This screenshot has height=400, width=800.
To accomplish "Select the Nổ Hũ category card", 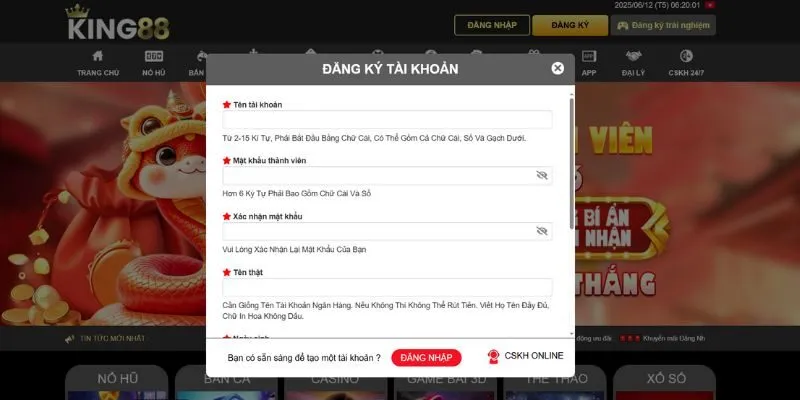I will pyautogui.click(x=117, y=383).
